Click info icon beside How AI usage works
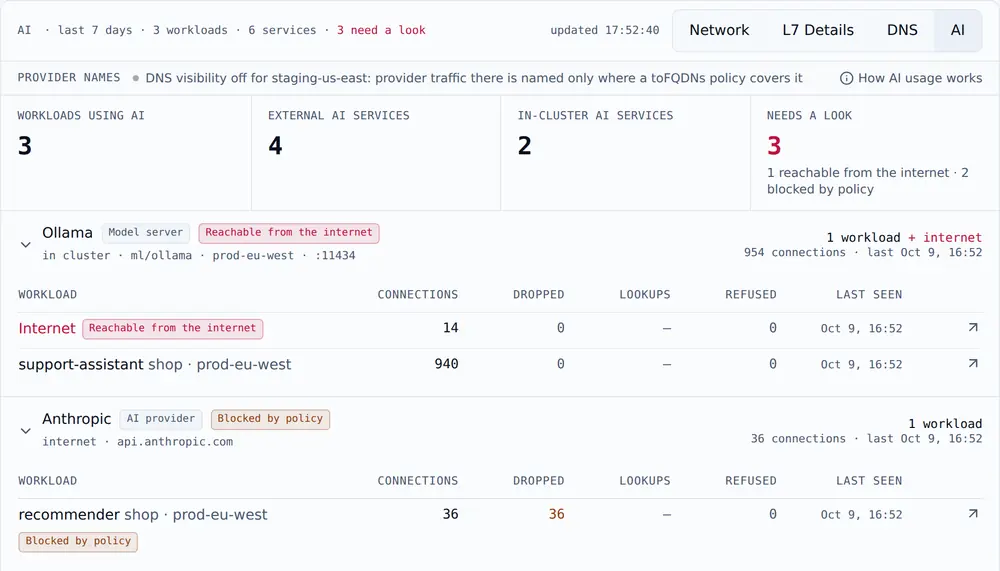The height and width of the screenshot is (571, 1000). pos(846,78)
